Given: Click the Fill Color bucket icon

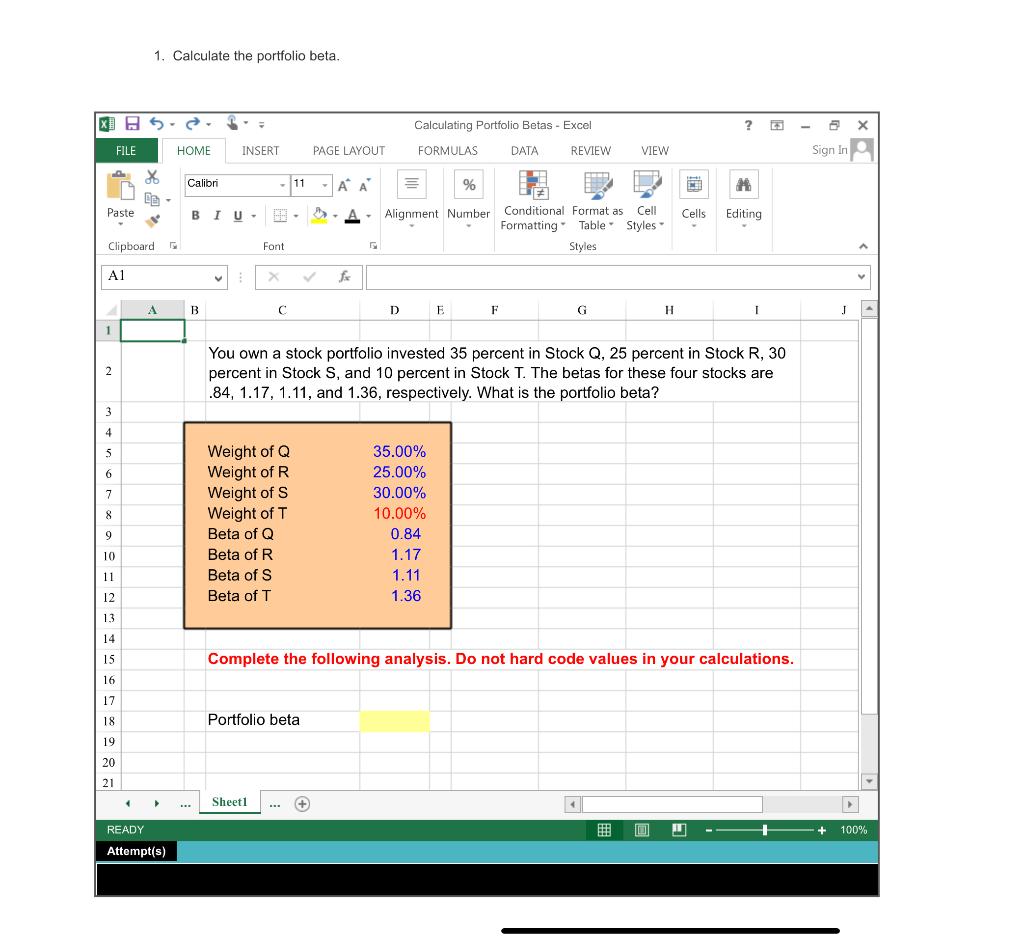Looking at the screenshot, I should [x=318, y=214].
